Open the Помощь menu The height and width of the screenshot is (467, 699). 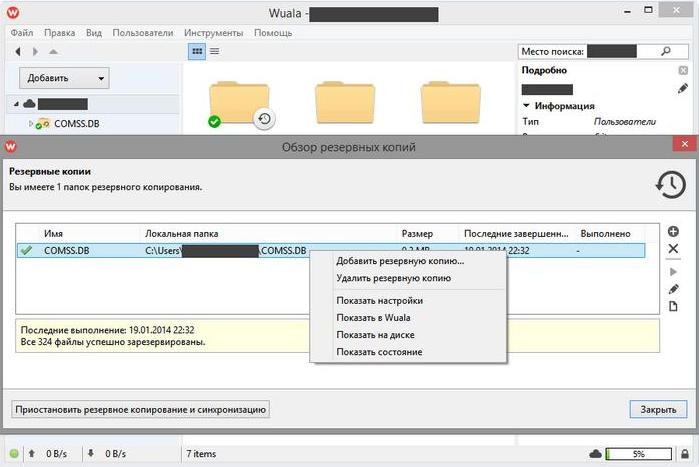coord(273,33)
